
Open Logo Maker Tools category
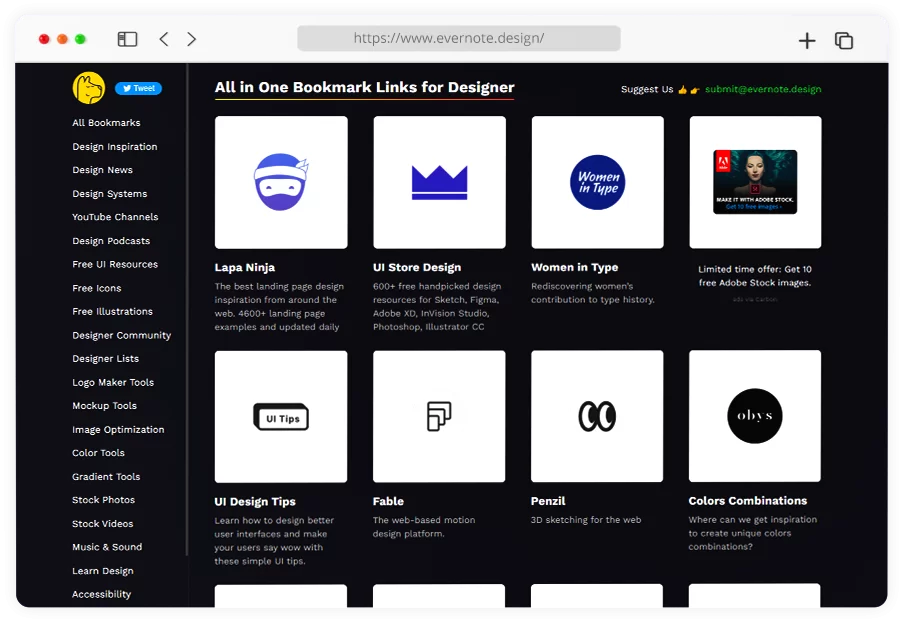coord(113,382)
